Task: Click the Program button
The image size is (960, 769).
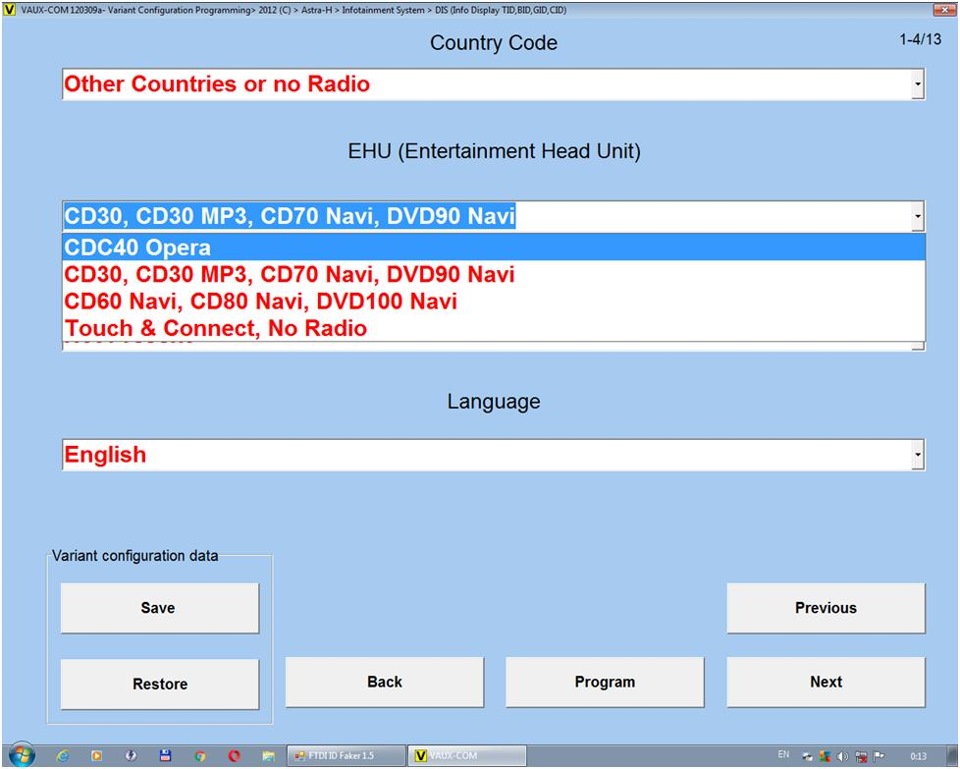Action: [605, 682]
